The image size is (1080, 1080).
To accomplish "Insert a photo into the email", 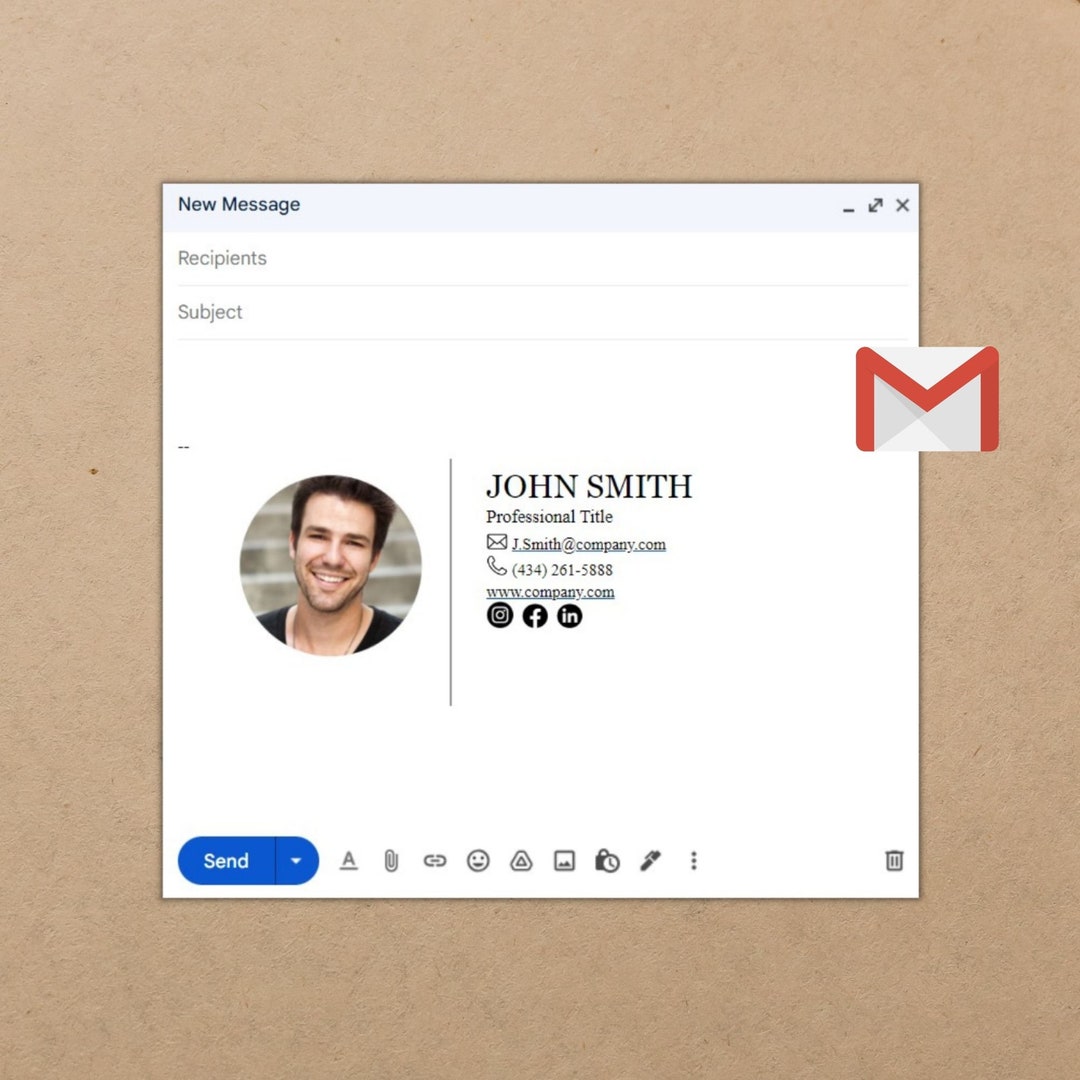I will tap(564, 861).
